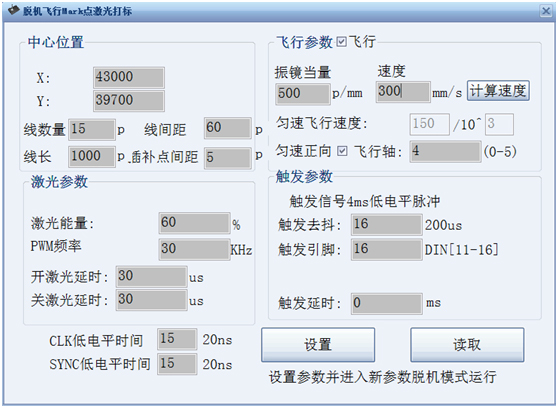
Task: Click the laser marking app icon in title bar
Action: point(14,10)
